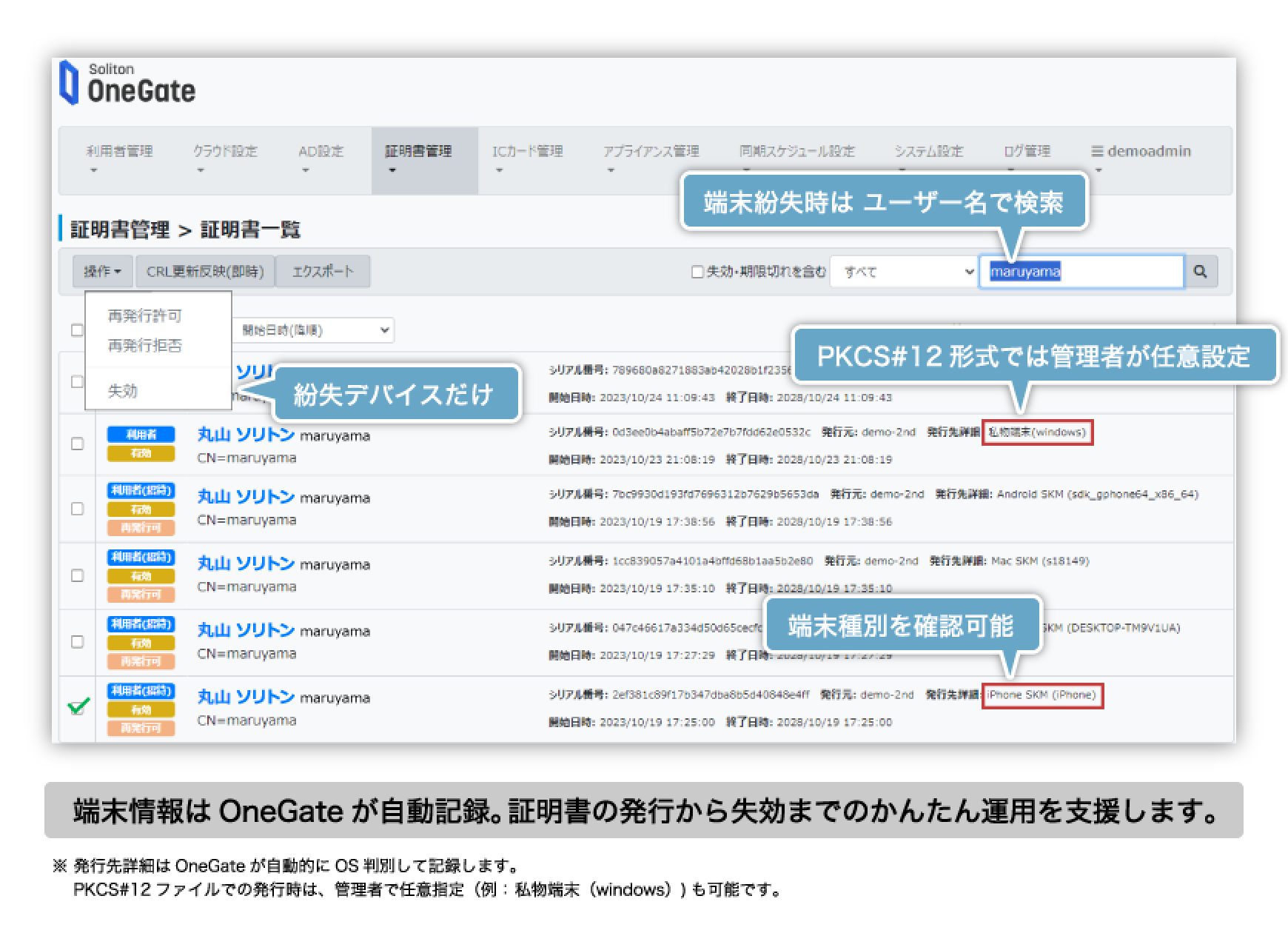Viewport: 1288px width, 933px height.
Task: Open 丸山 ソリトン link in iPhone SKM row
Action: tap(246, 697)
